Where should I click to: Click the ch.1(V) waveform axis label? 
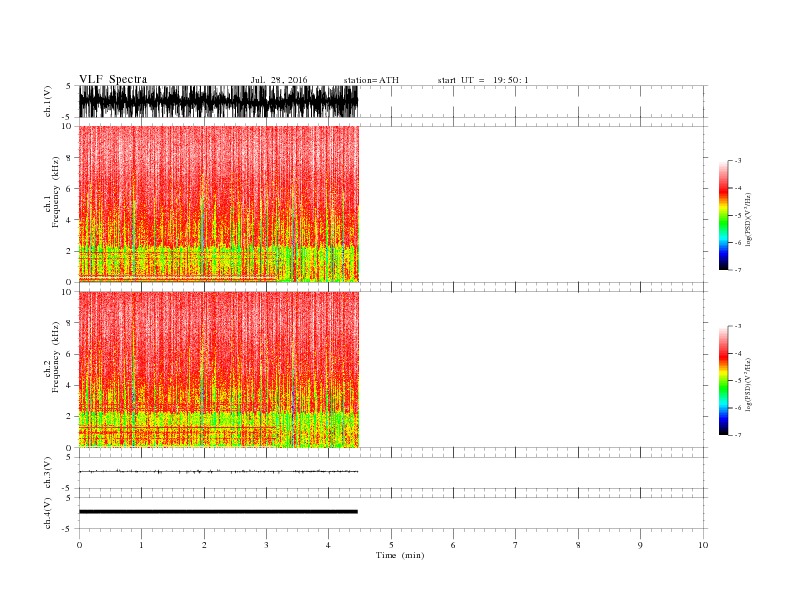(x=48, y=101)
